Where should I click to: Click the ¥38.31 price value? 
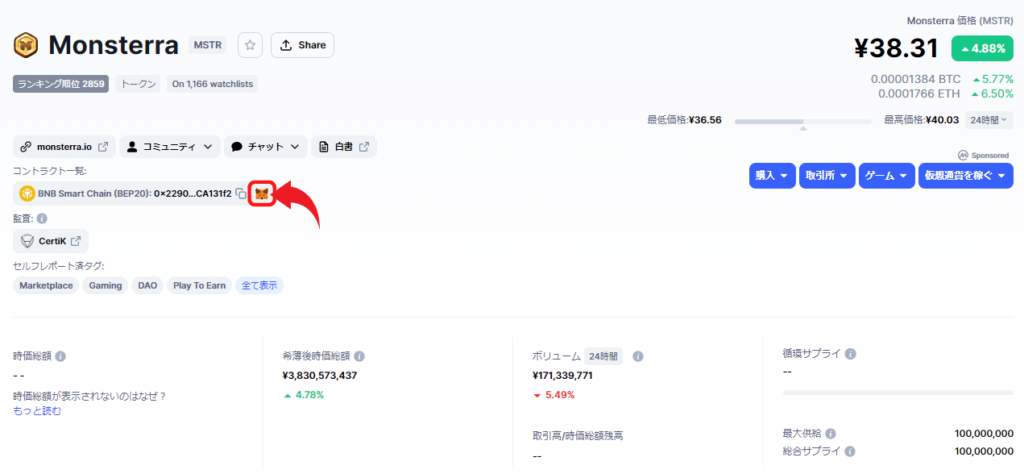896,48
